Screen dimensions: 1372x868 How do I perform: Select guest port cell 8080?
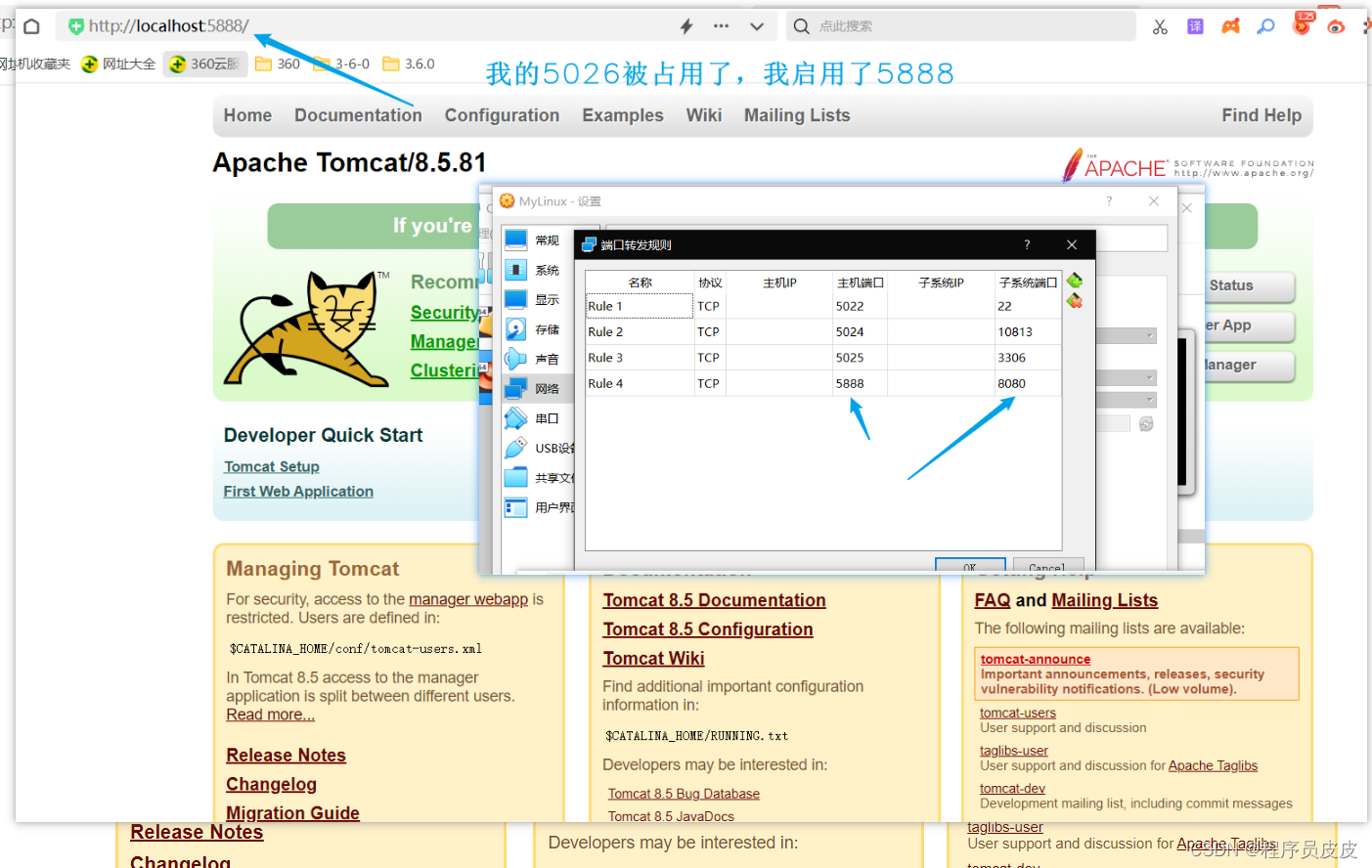pos(1028,383)
